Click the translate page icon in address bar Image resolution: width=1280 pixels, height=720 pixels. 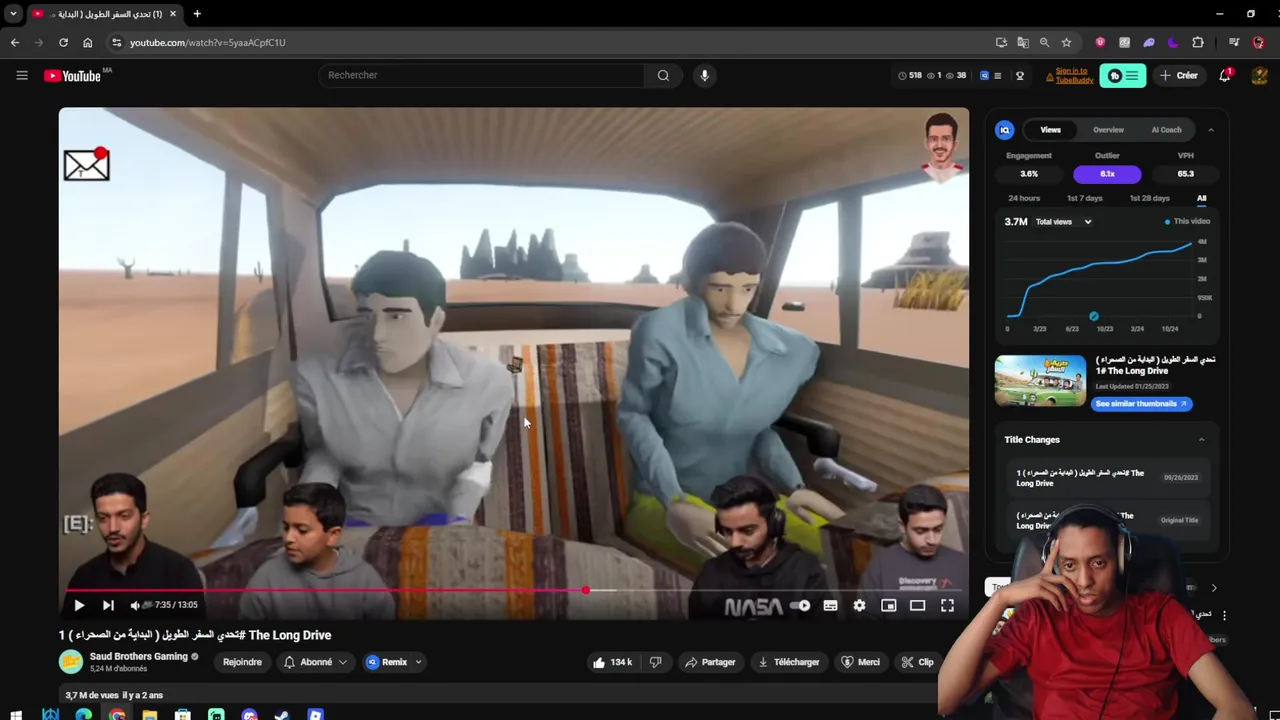pos(1023,42)
